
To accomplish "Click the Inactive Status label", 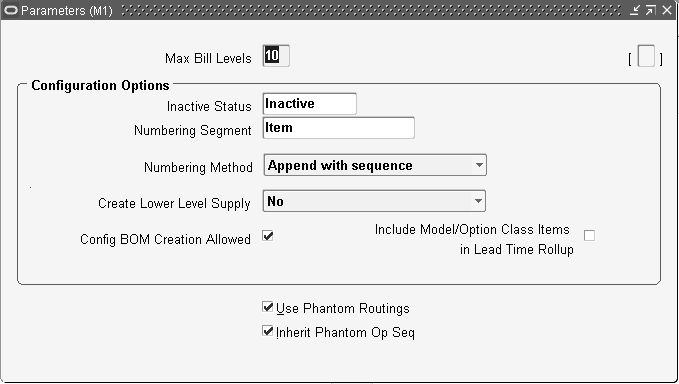I will pyautogui.click(x=209, y=106).
